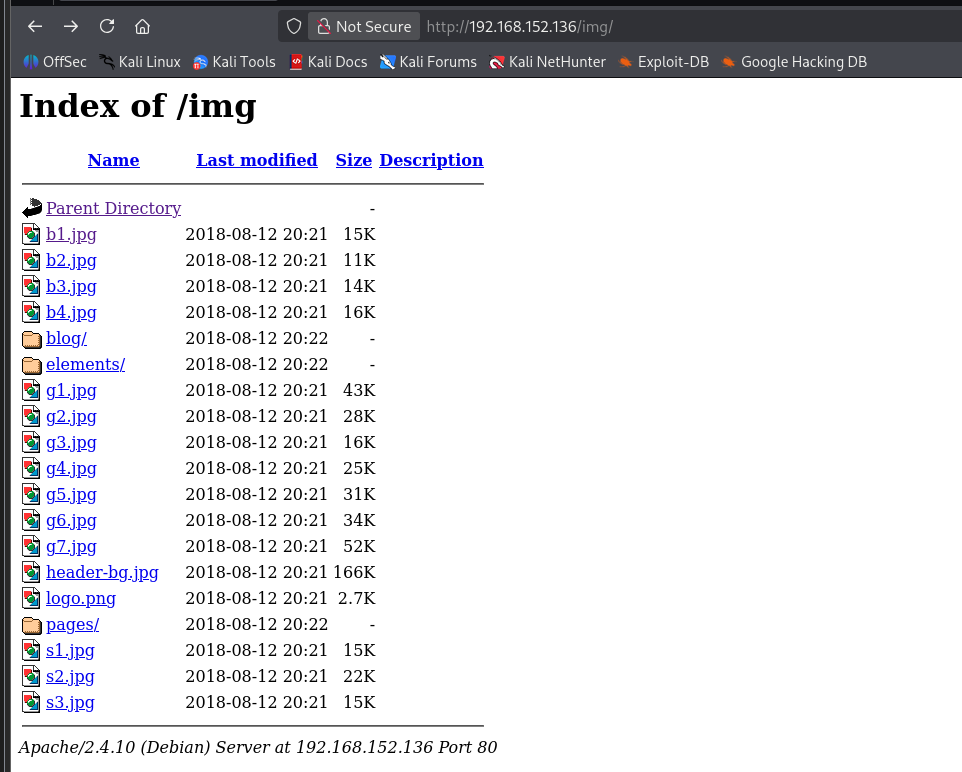
Task: Sort listing by Last modified column
Action: pyautogui.click(x=256, y=160)
